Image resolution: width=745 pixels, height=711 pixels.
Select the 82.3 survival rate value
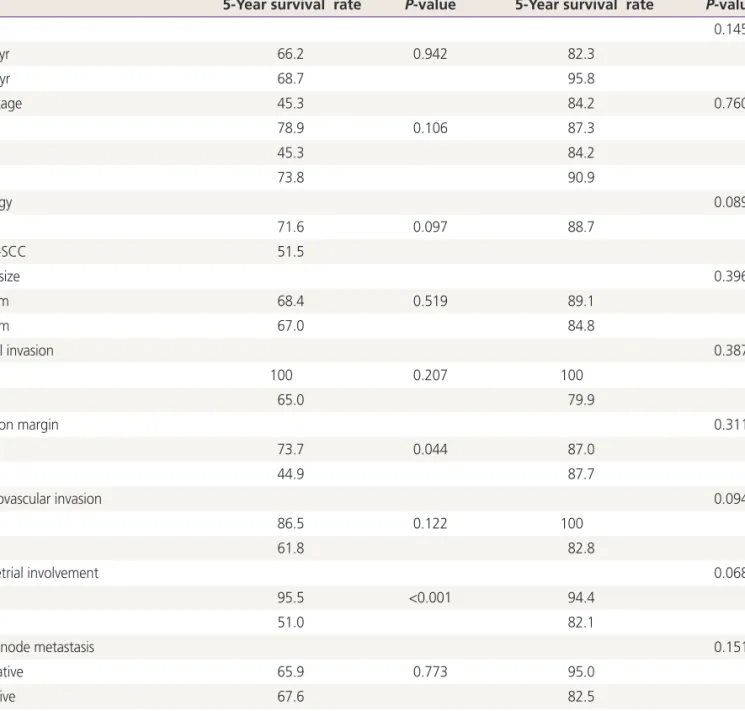581,54
